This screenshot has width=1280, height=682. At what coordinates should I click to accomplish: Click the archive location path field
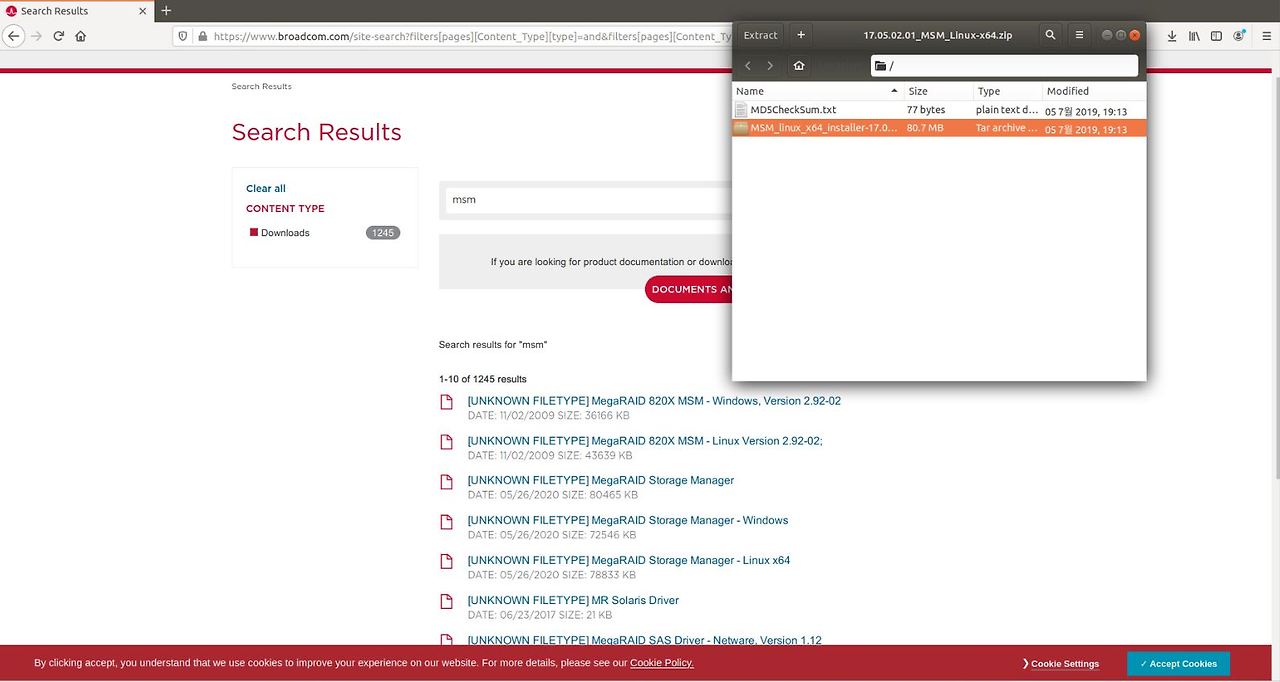coord(1004,66)
